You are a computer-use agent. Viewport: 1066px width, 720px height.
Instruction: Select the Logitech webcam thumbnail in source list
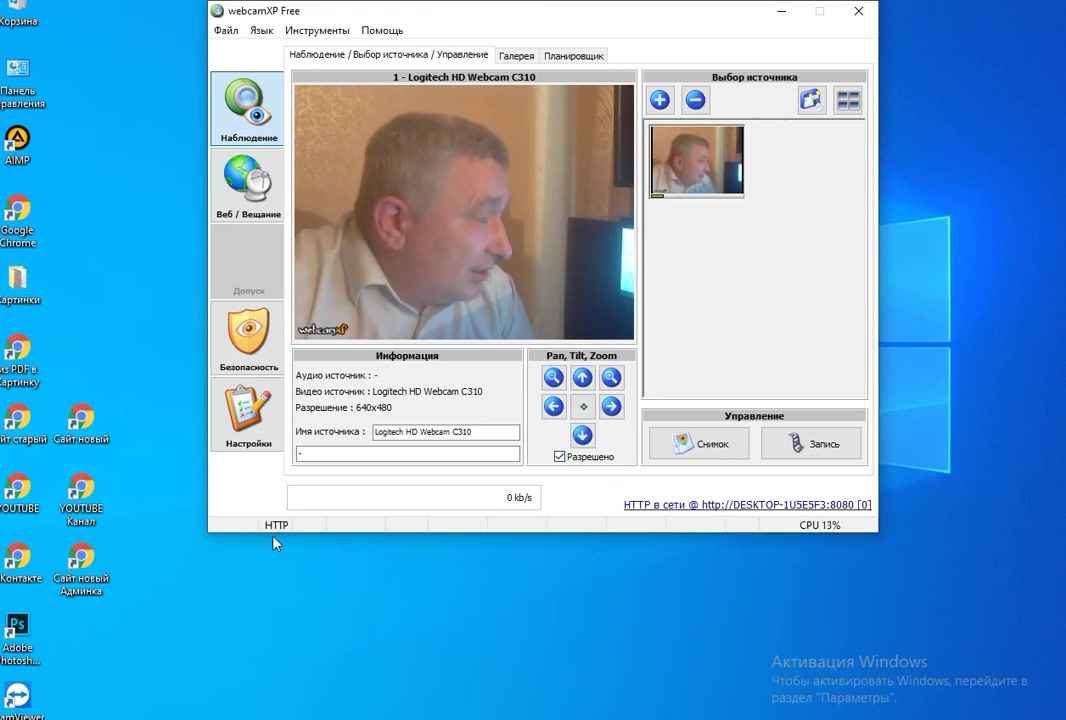click(697, 161)
